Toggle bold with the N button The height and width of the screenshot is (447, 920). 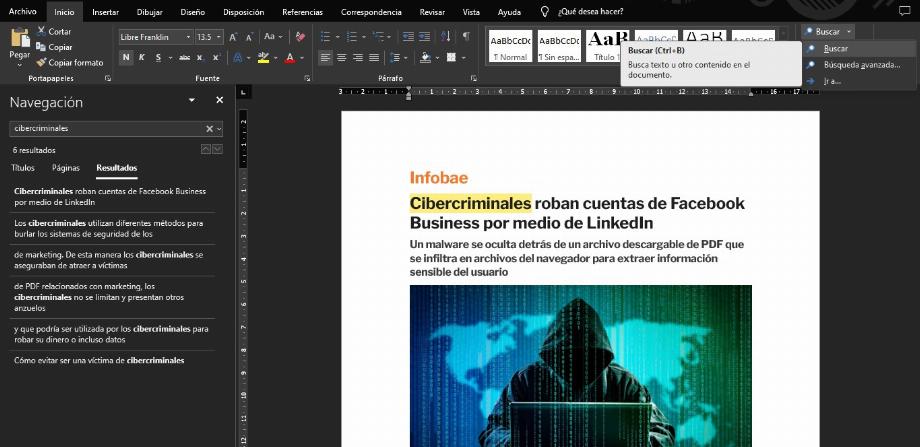coord(126,57)
